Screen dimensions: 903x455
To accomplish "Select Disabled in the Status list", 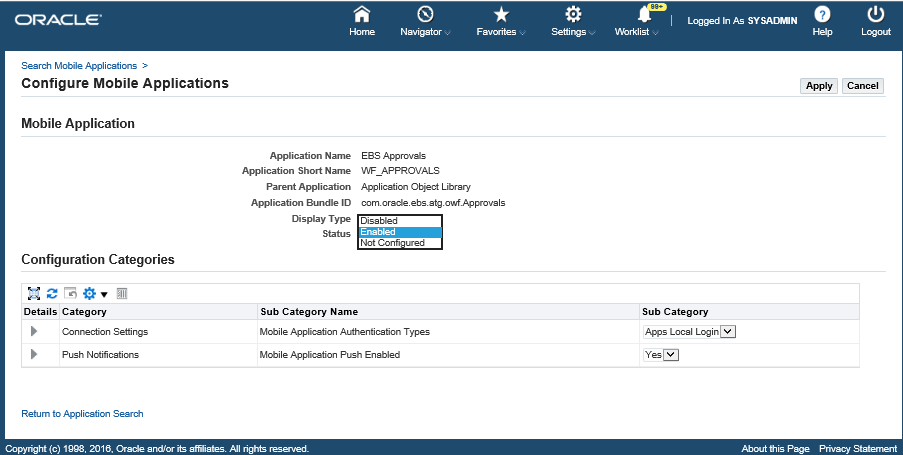I will pyautogui.click(x=400, y=221).
